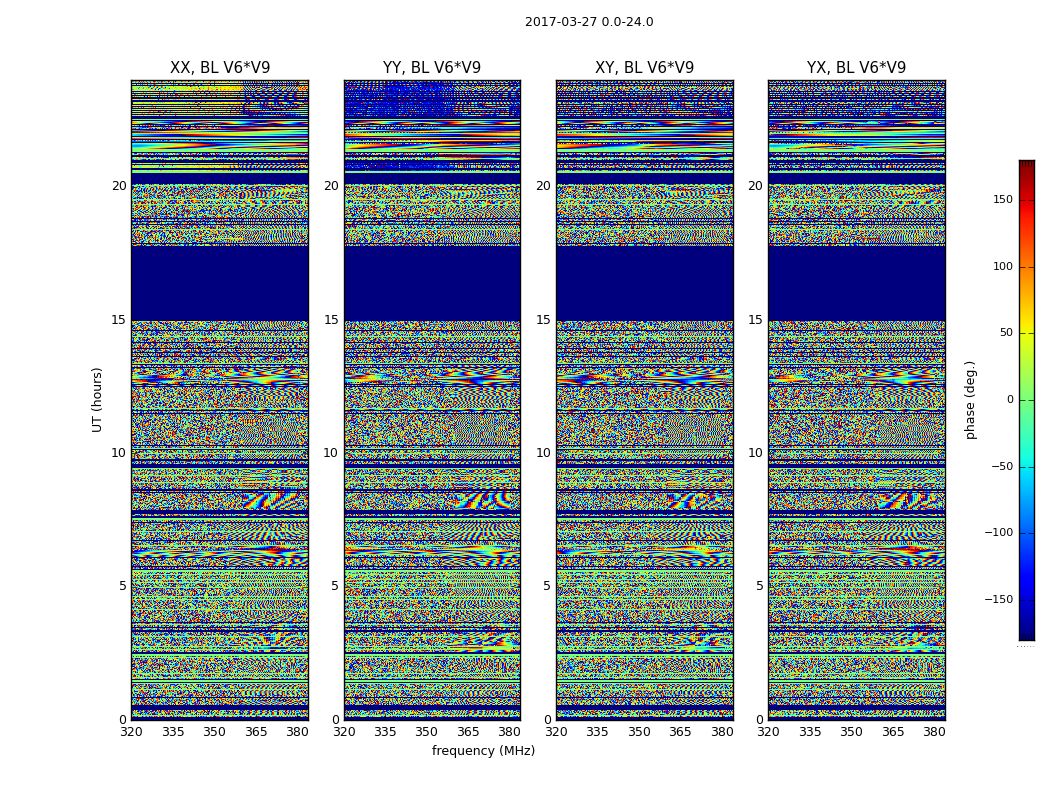Screen dimensions: 1050x800
Task: Click the colorbar tick label 150
Action: pos(1002,200)
